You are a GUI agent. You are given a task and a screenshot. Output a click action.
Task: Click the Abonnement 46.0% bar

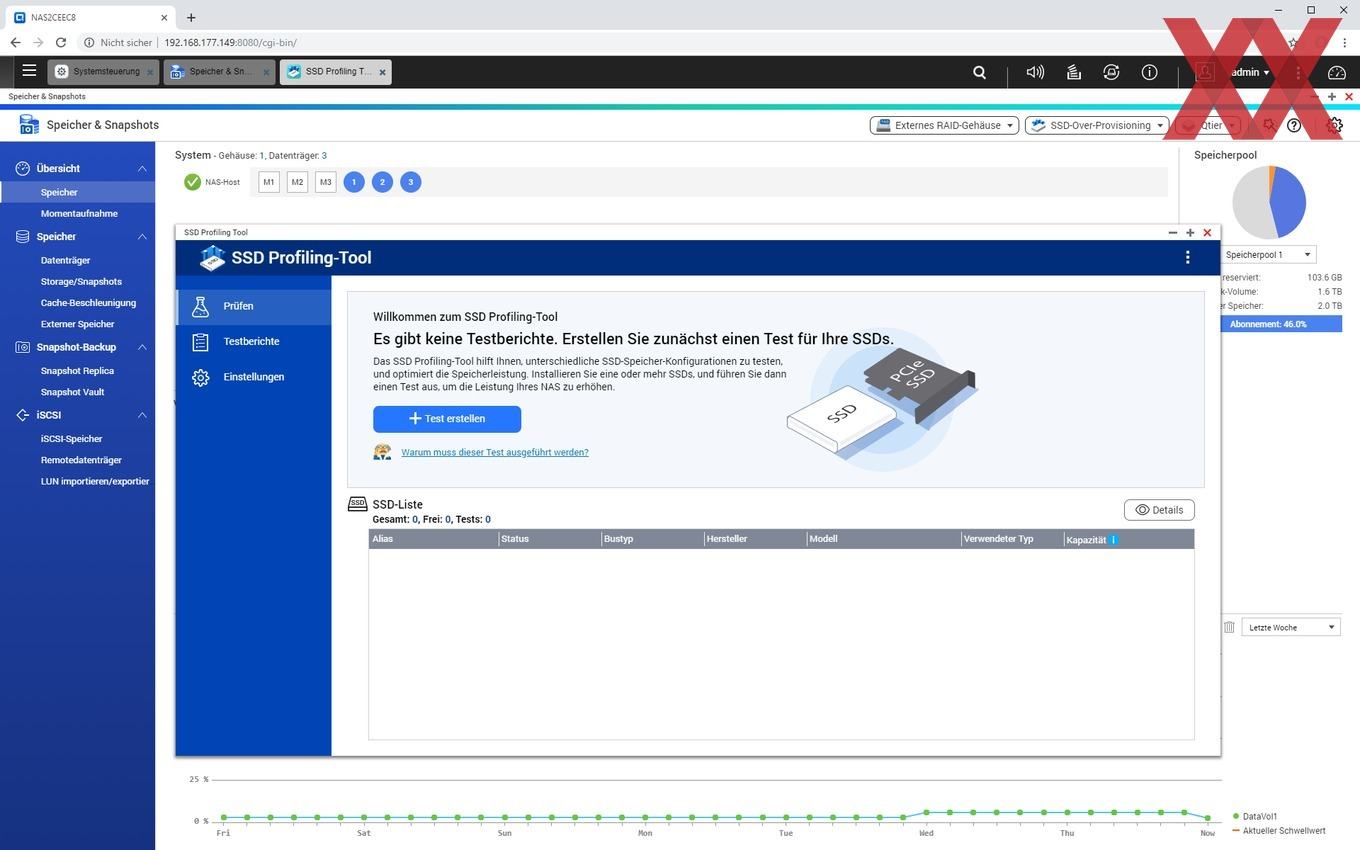point(1281,324)
